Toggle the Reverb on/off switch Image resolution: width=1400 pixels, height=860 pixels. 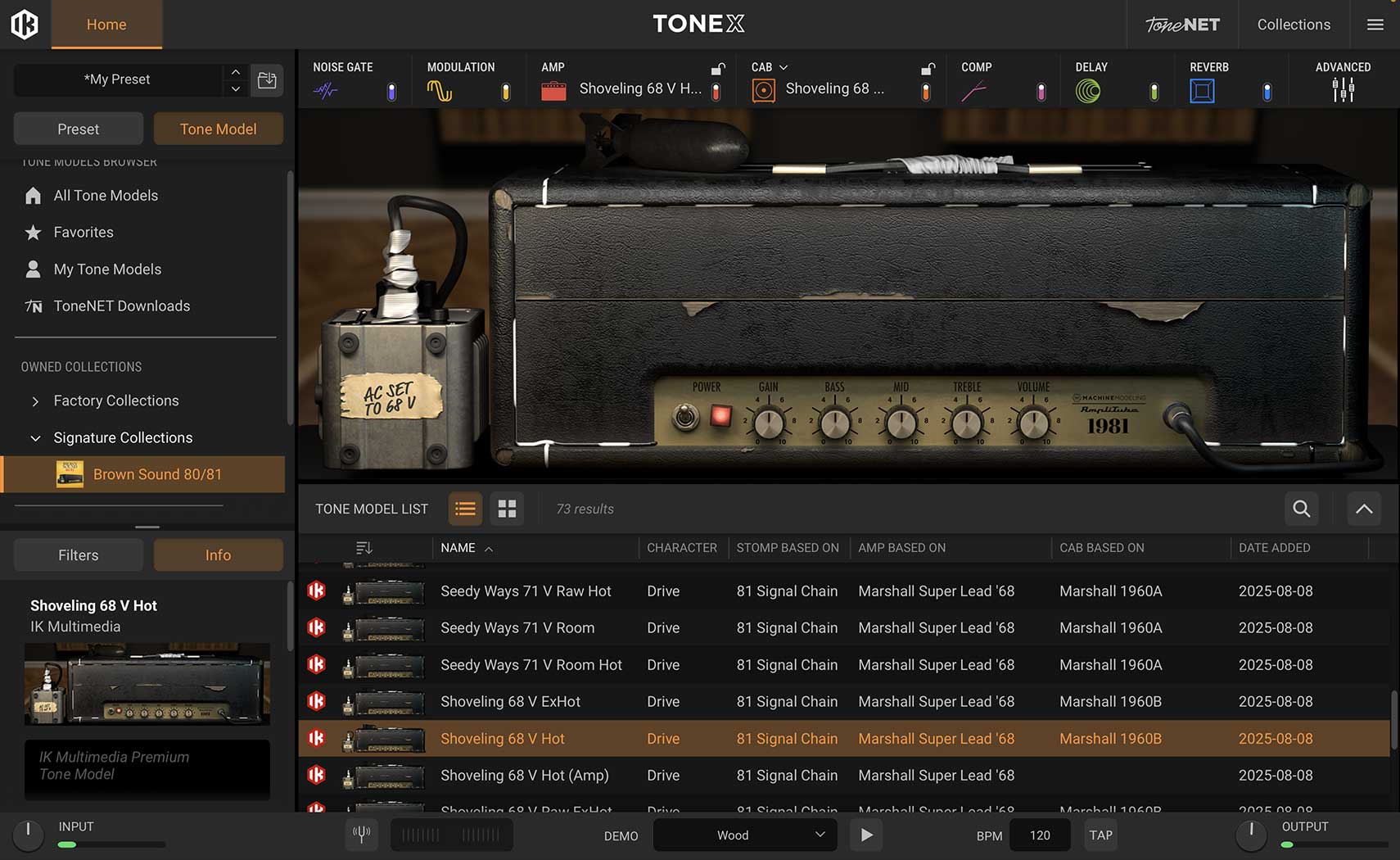(x=1267, y=92)
